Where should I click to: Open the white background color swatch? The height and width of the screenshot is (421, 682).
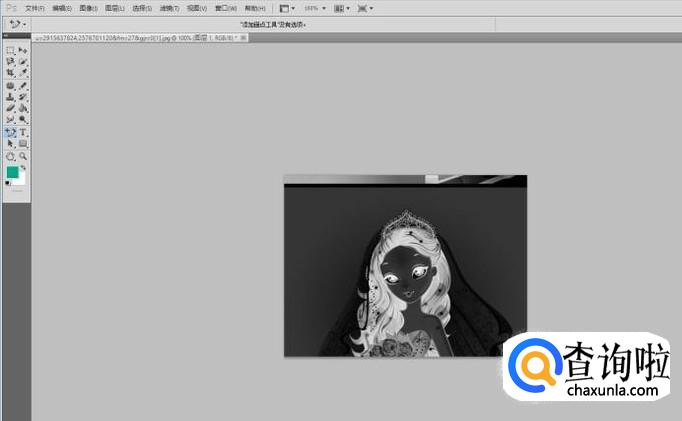click(21, 179)
